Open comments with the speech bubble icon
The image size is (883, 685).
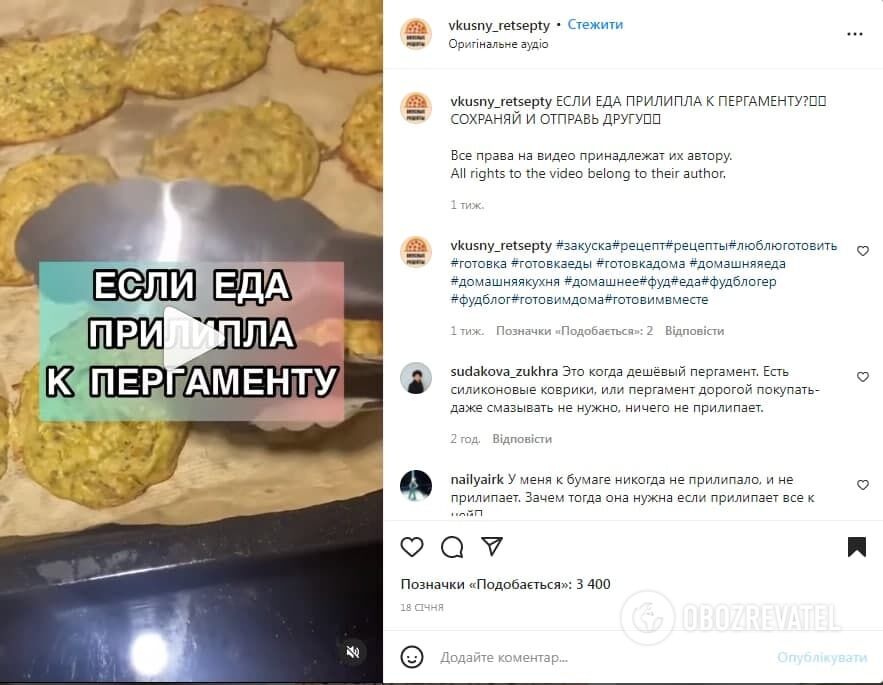click(x=452, y=546)
